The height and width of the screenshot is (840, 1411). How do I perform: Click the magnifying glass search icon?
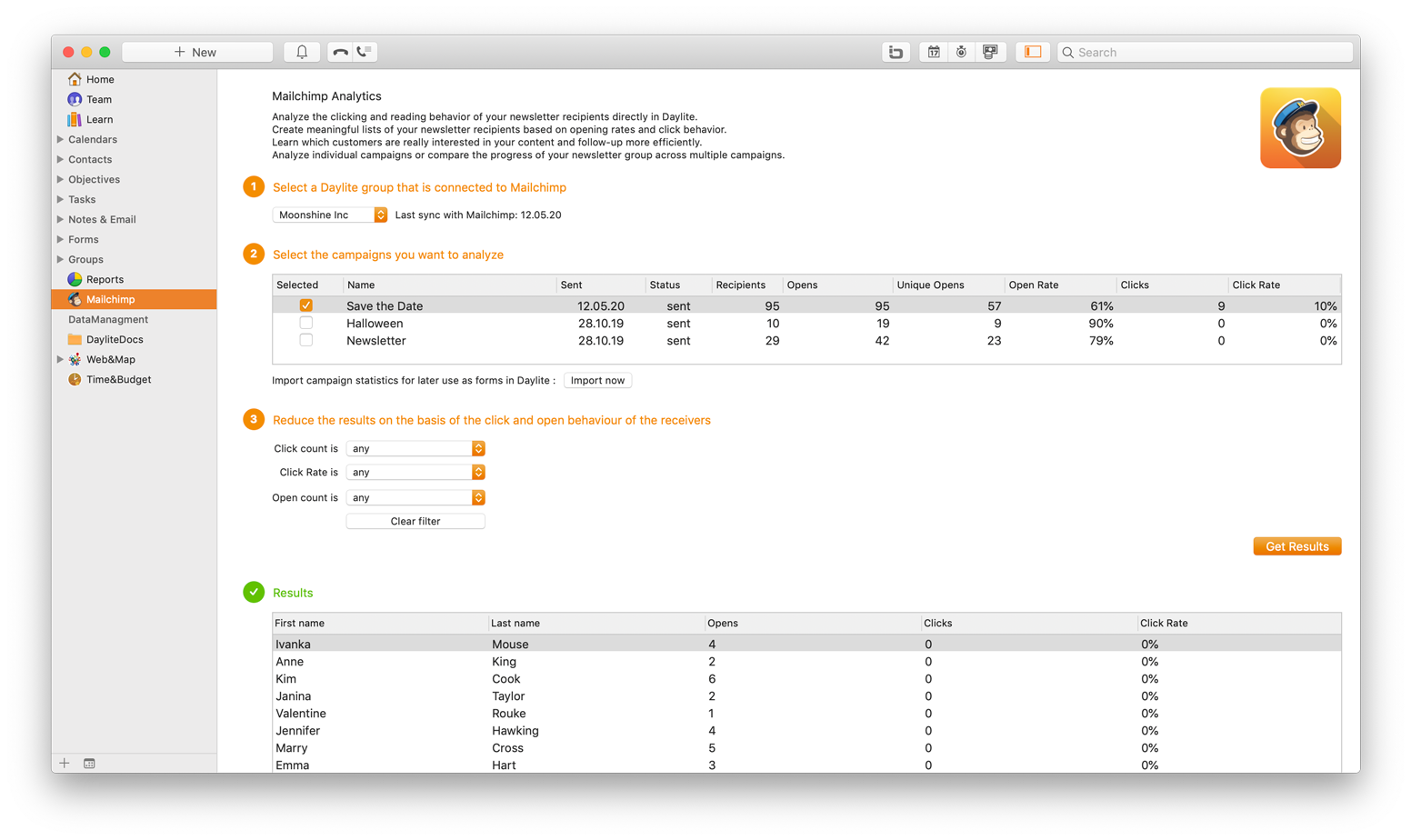[1068, 53]
